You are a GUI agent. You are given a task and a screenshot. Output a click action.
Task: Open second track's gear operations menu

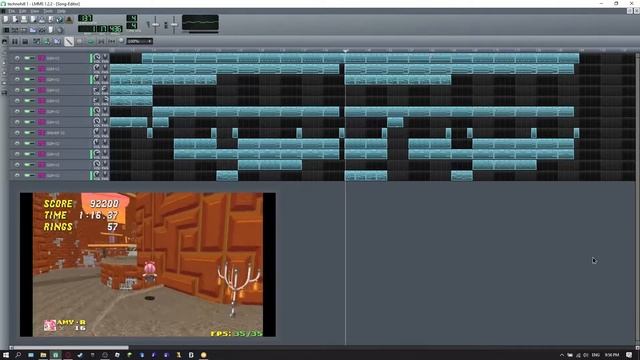[17, 69]
